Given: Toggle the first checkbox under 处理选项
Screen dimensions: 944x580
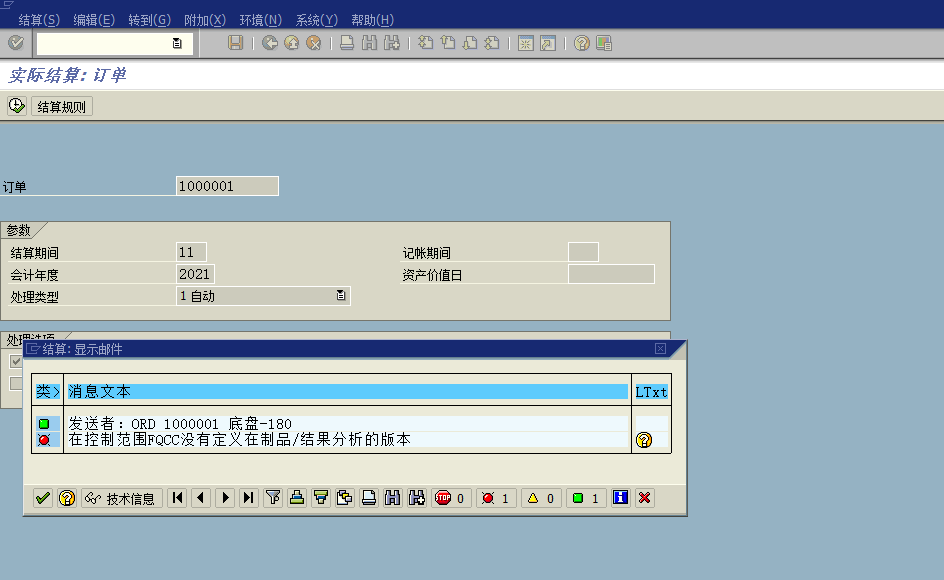Looking at the screenshot, I should point(16,361).
